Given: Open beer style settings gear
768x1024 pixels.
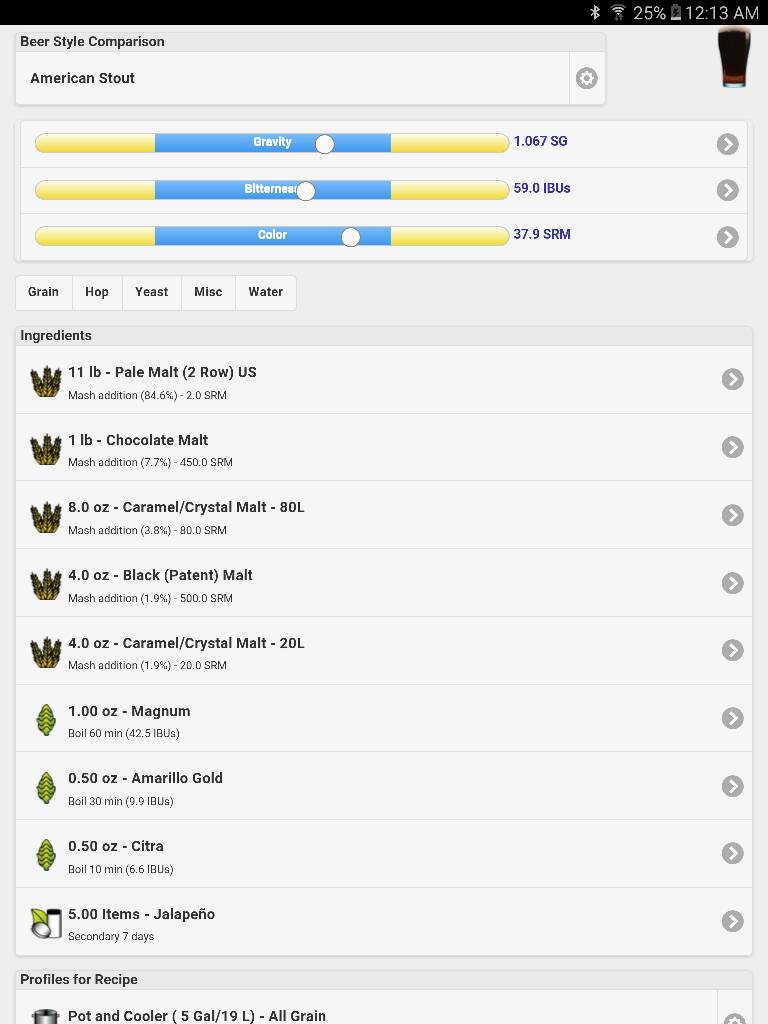Looking at the screenshot, I should tap(586, 78).
